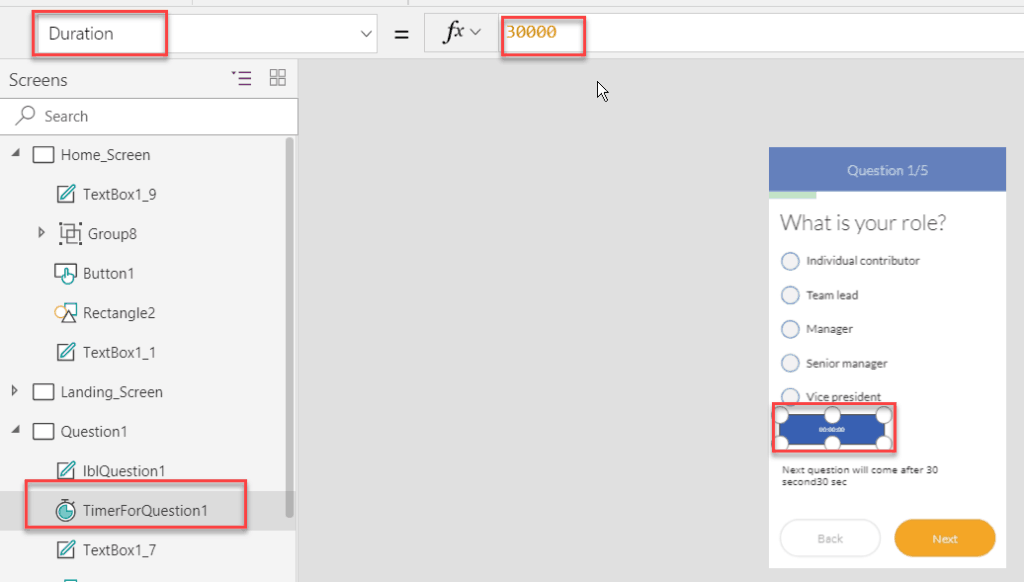Click the TimerForQuestion1 timer icon
The image size is (1024, 582).
coord(65,510)
